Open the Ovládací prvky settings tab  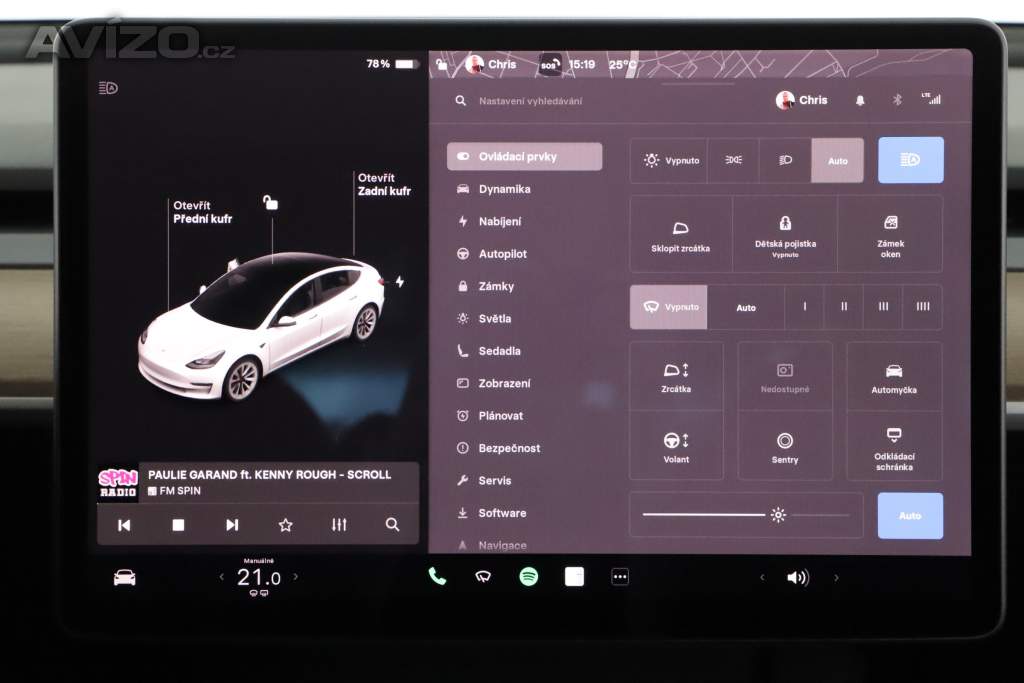coord(524,157)
